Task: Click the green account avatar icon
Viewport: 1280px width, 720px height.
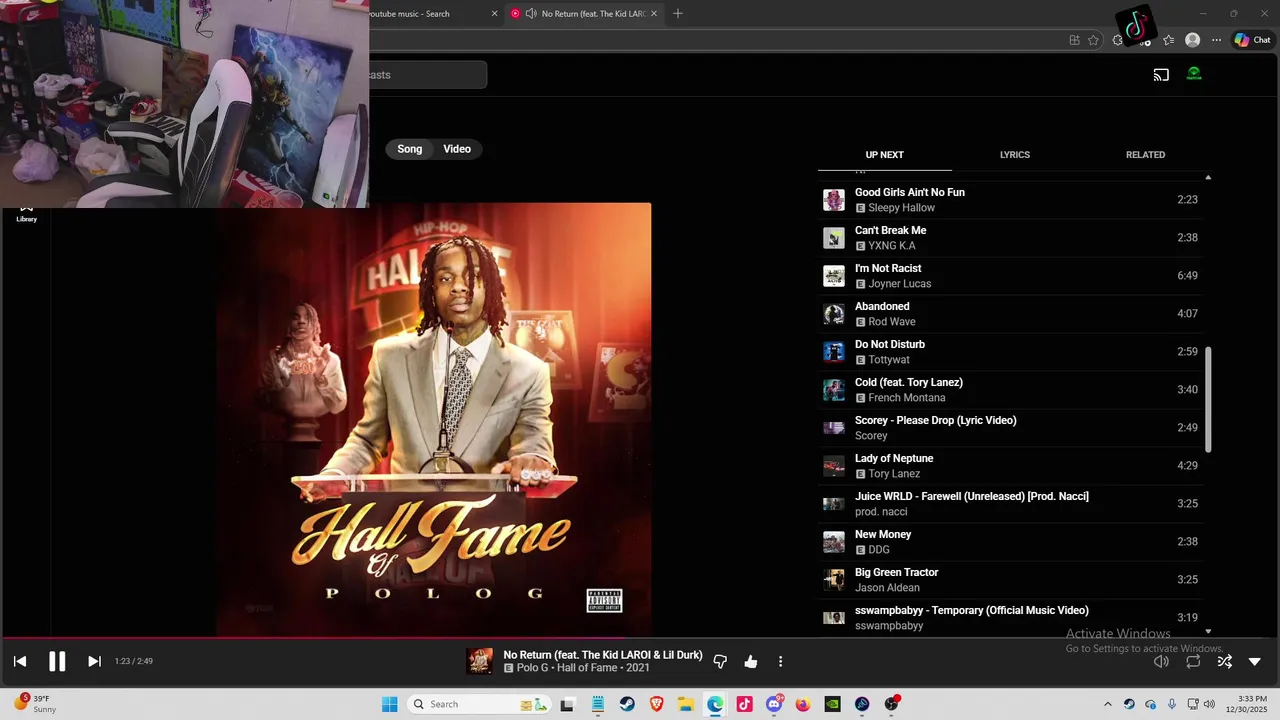Action: pos(1194,74)
